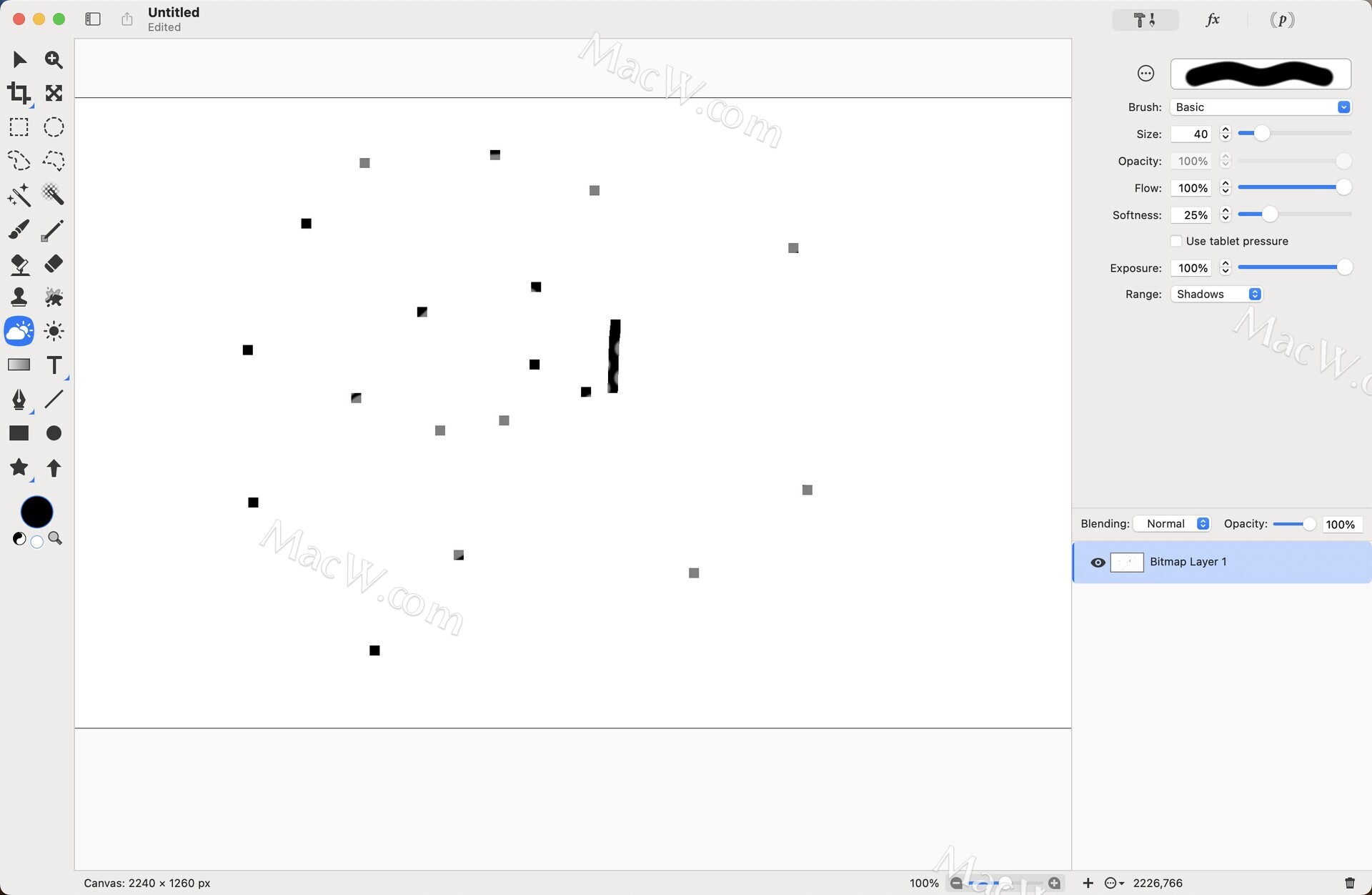Switch to the (p) plugins tab

(1282, 20)
